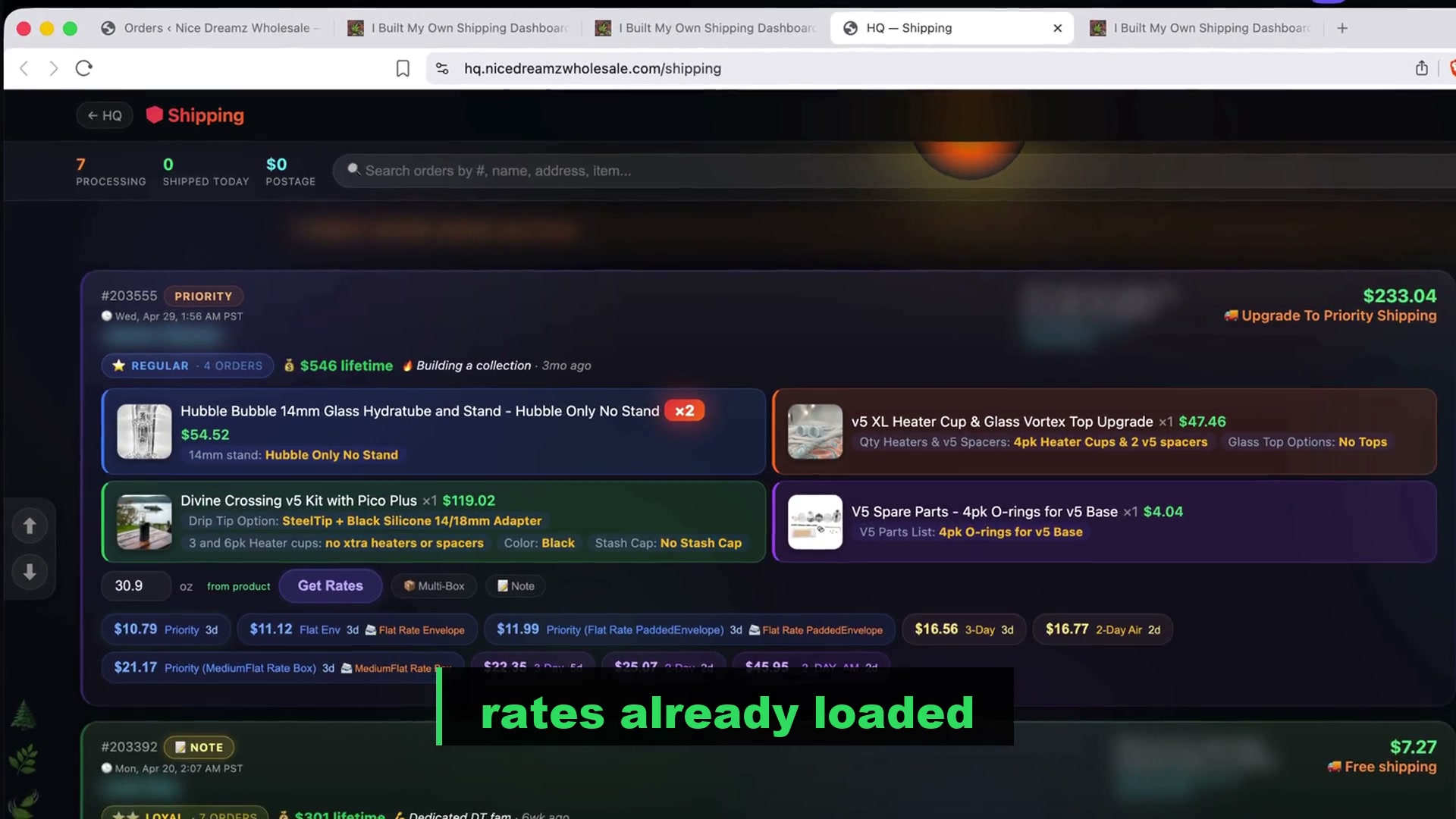This screenshot has height=819, width=1456.
Task: Open the browser share icon
Action: (x=1422, y=68)
